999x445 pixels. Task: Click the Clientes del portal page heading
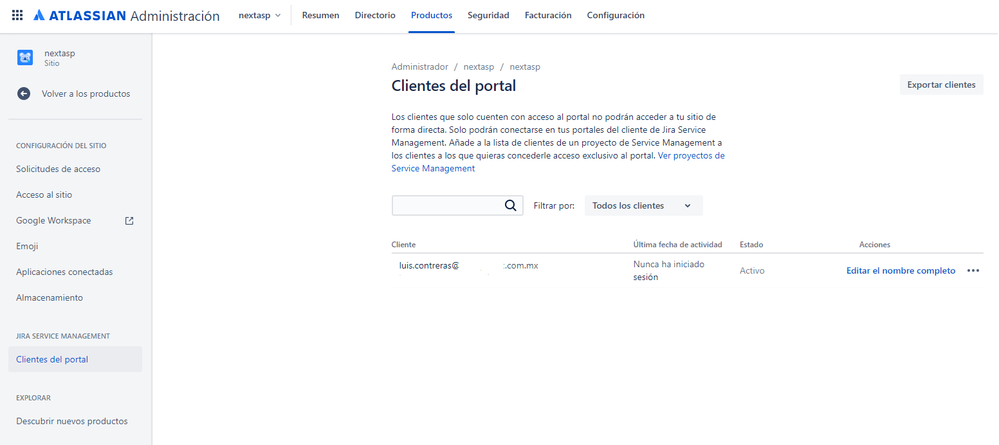(453, 85)
